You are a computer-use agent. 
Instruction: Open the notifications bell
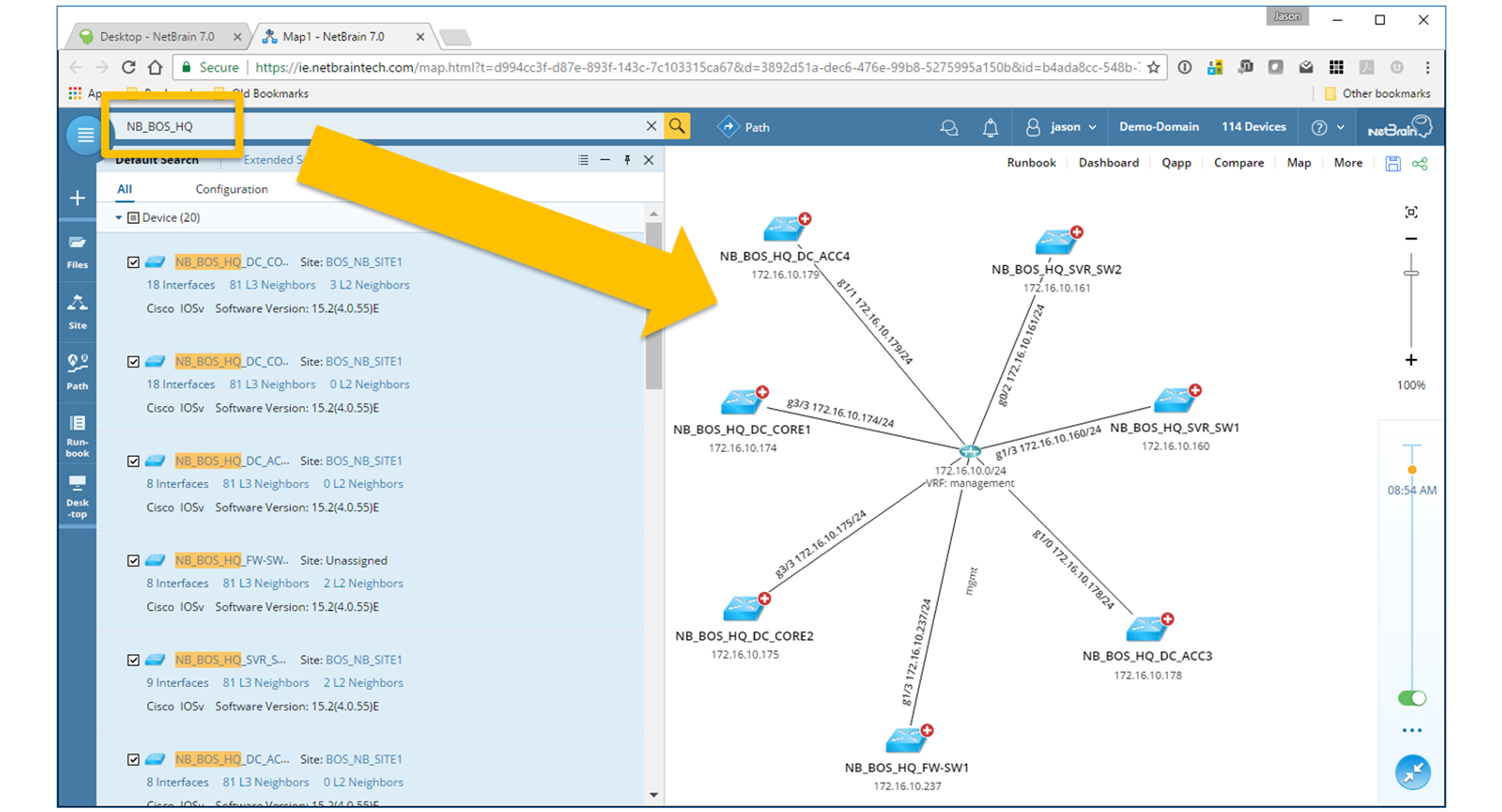click(x=990, y=128)
